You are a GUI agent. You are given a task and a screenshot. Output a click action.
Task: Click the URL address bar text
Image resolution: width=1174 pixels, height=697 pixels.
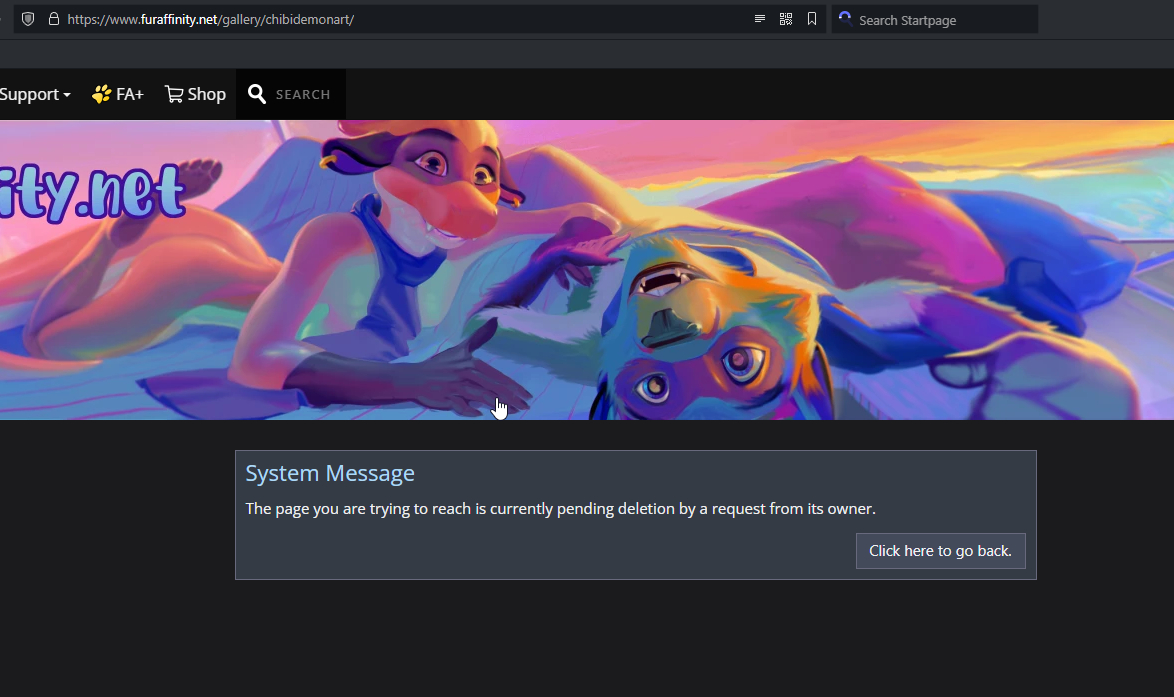210,20
